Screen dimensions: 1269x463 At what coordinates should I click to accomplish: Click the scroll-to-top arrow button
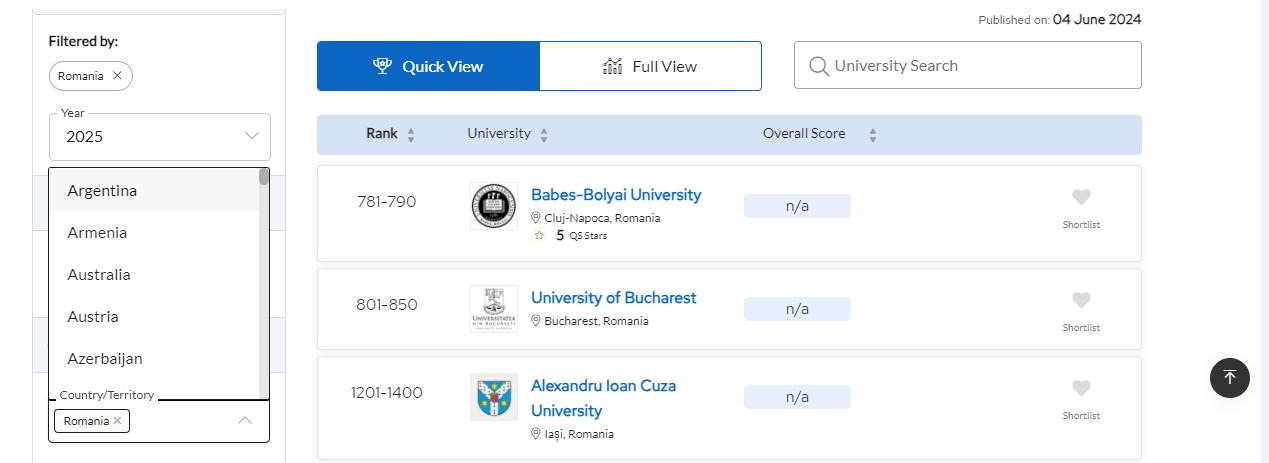pos(1230,378)
